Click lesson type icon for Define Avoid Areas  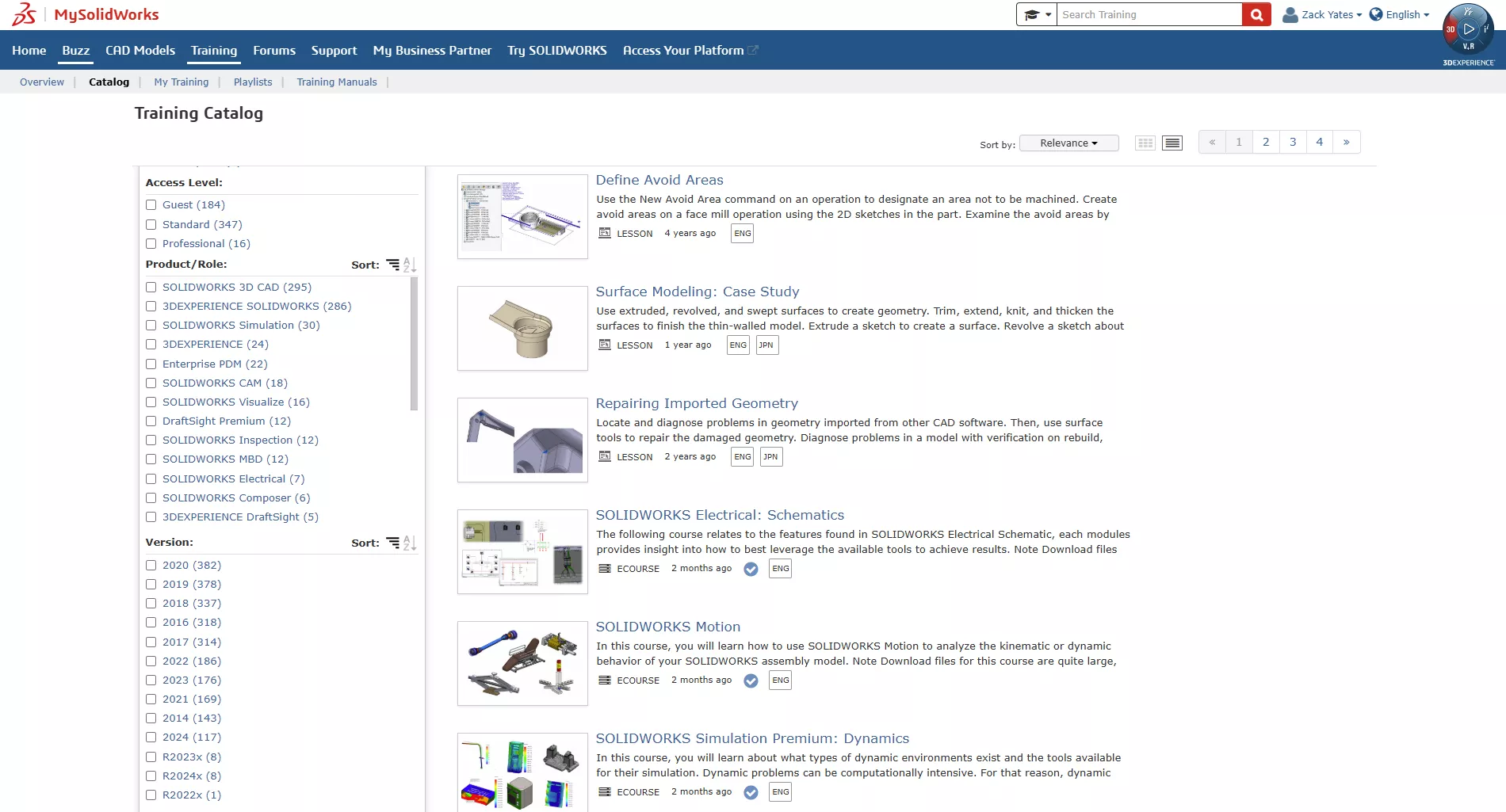pyautogui.click(x=605, y=233)
